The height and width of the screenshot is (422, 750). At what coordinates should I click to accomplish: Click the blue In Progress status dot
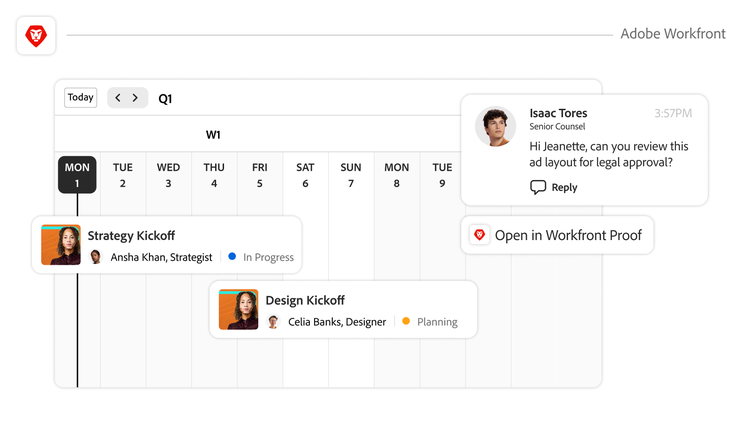(232, 257)
